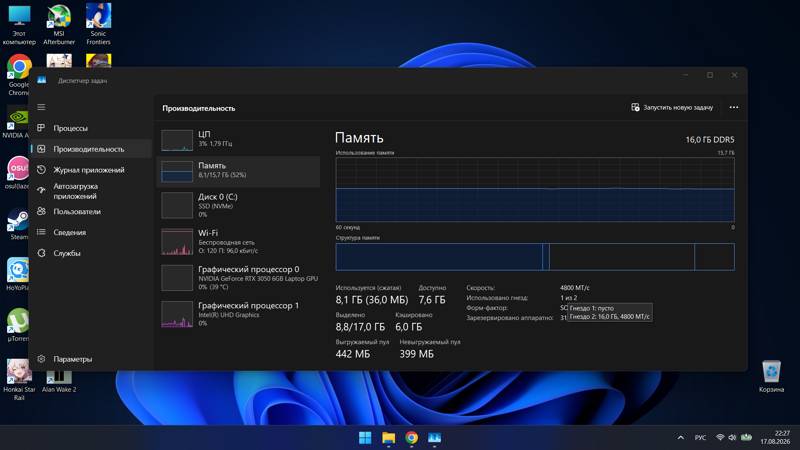This screenshot has width=800, height=450.
Task: Select the Производительность tab
Action: (91, 149)
